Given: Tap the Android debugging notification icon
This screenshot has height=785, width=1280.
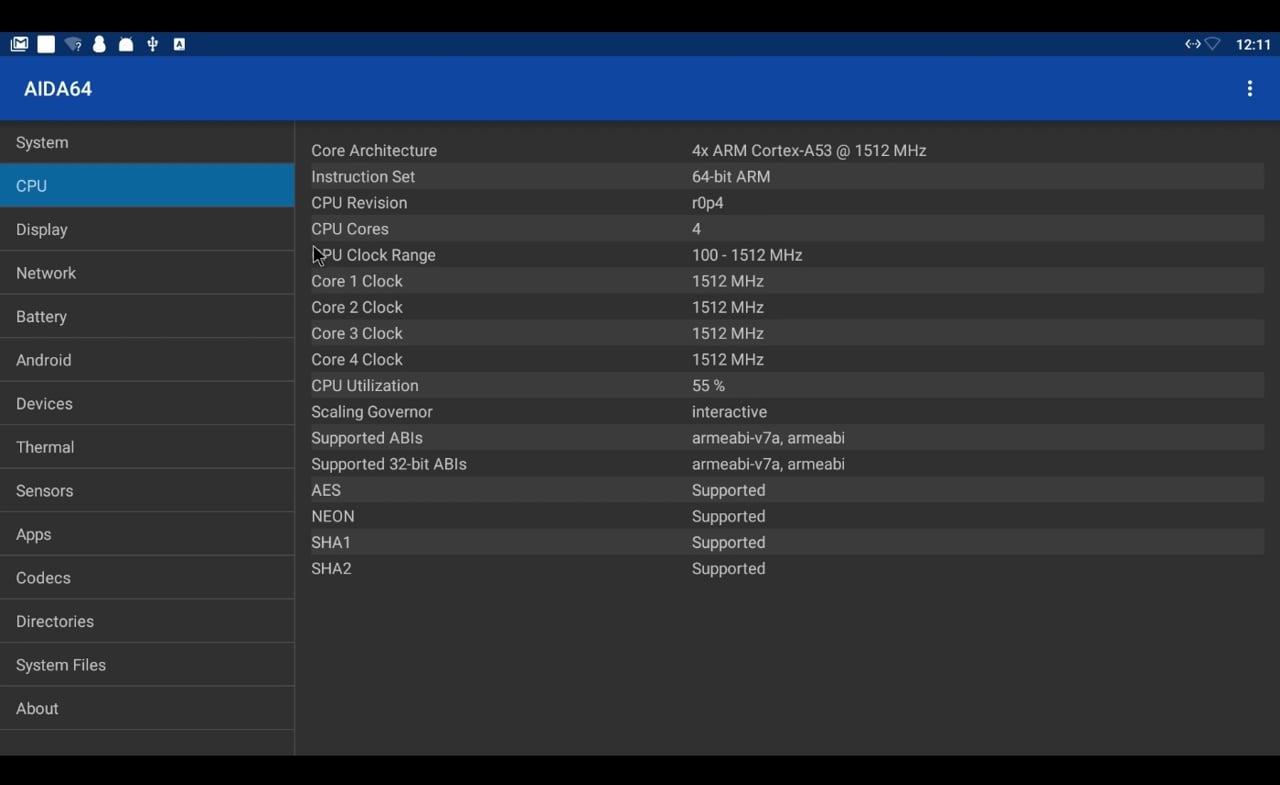Looking at the screenshot, I should (x=126, y=44).
